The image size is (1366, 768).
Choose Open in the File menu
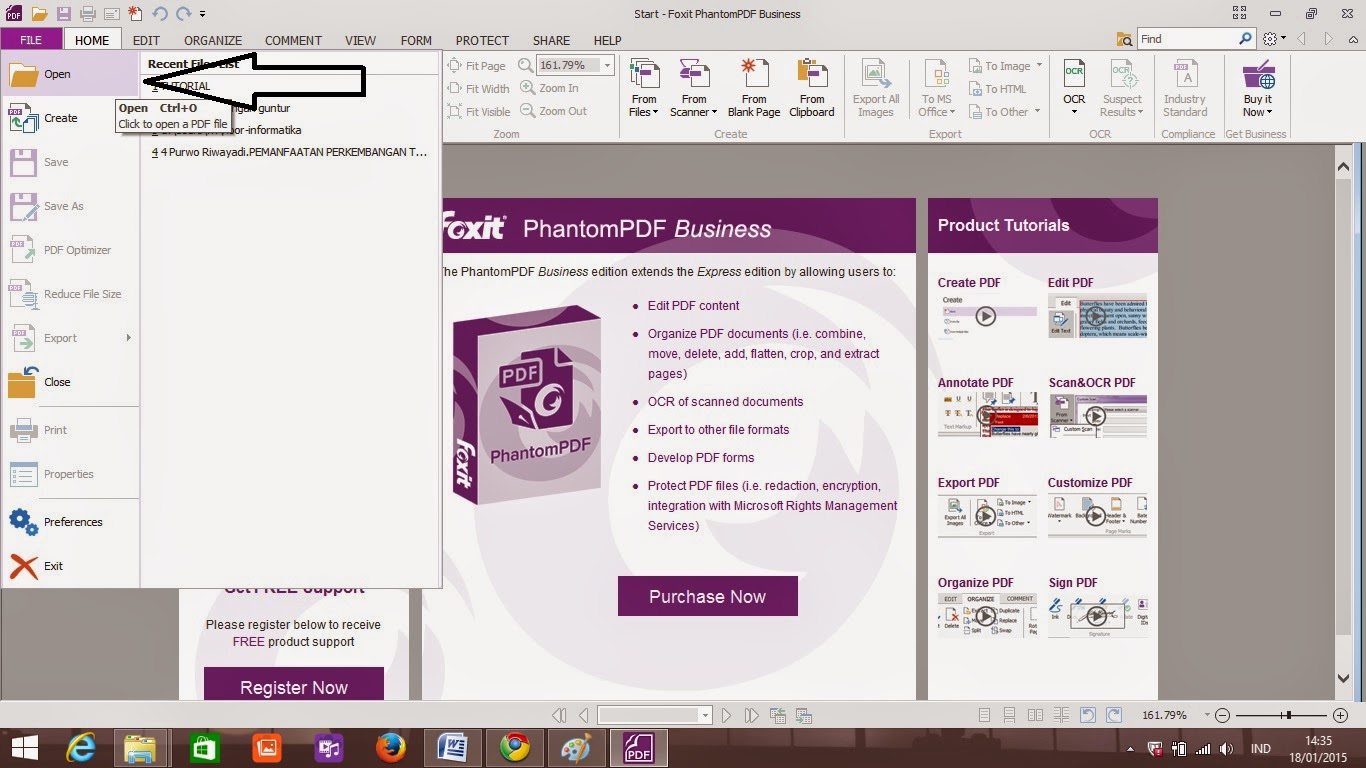[x=70, y=74]
